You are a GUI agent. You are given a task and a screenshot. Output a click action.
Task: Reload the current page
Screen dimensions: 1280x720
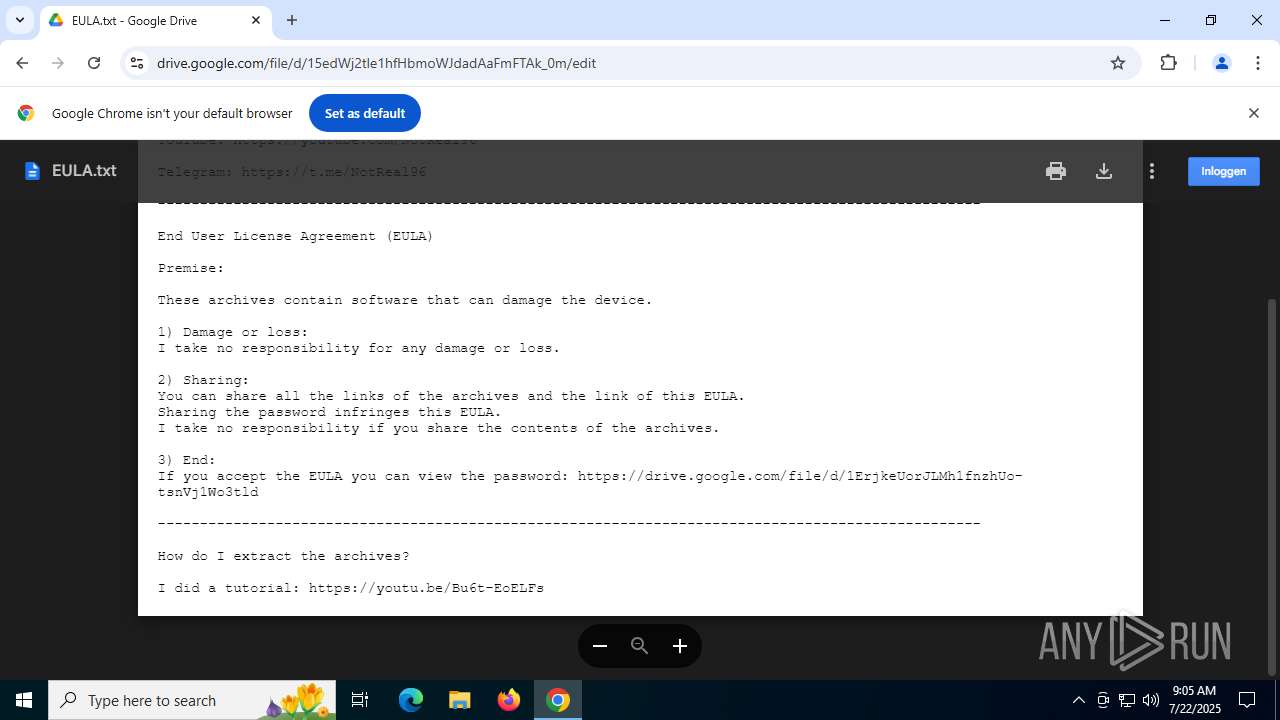pos(94,63)
